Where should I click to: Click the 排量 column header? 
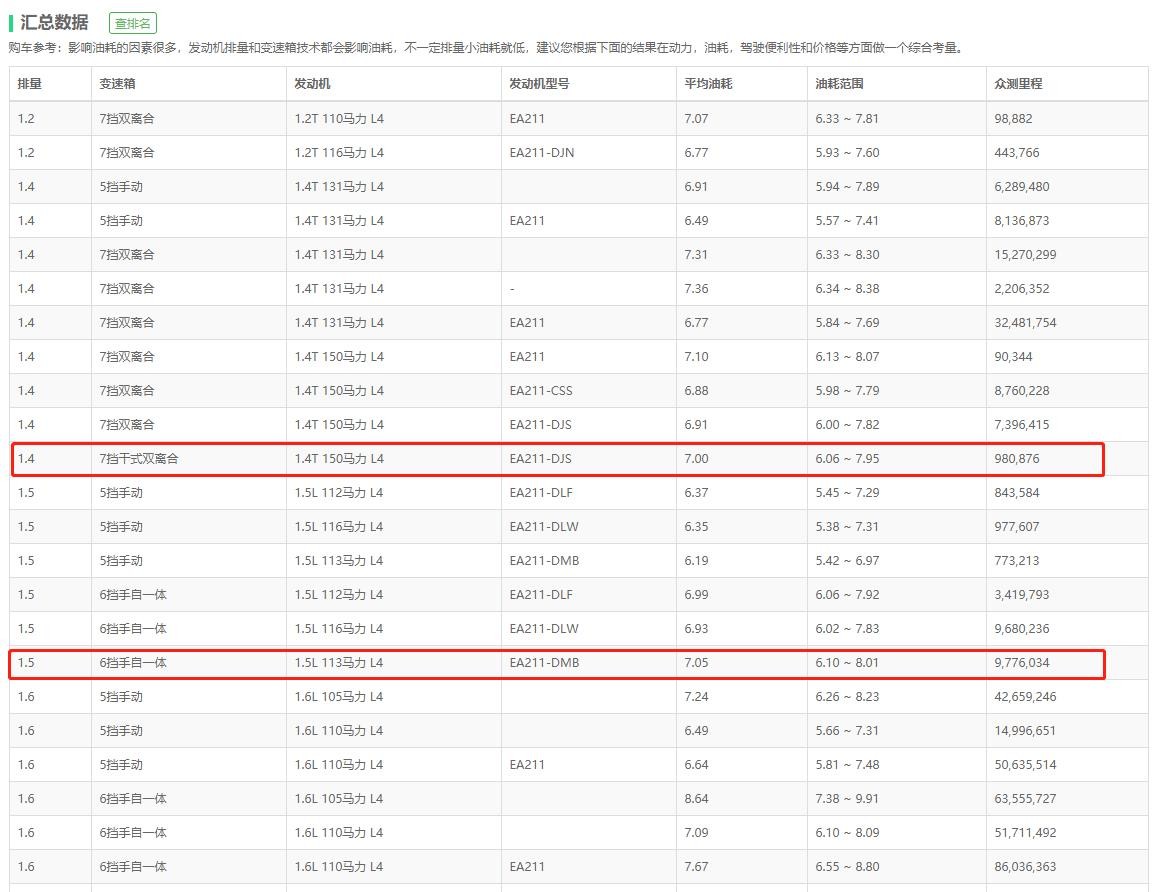coord(29,84)
